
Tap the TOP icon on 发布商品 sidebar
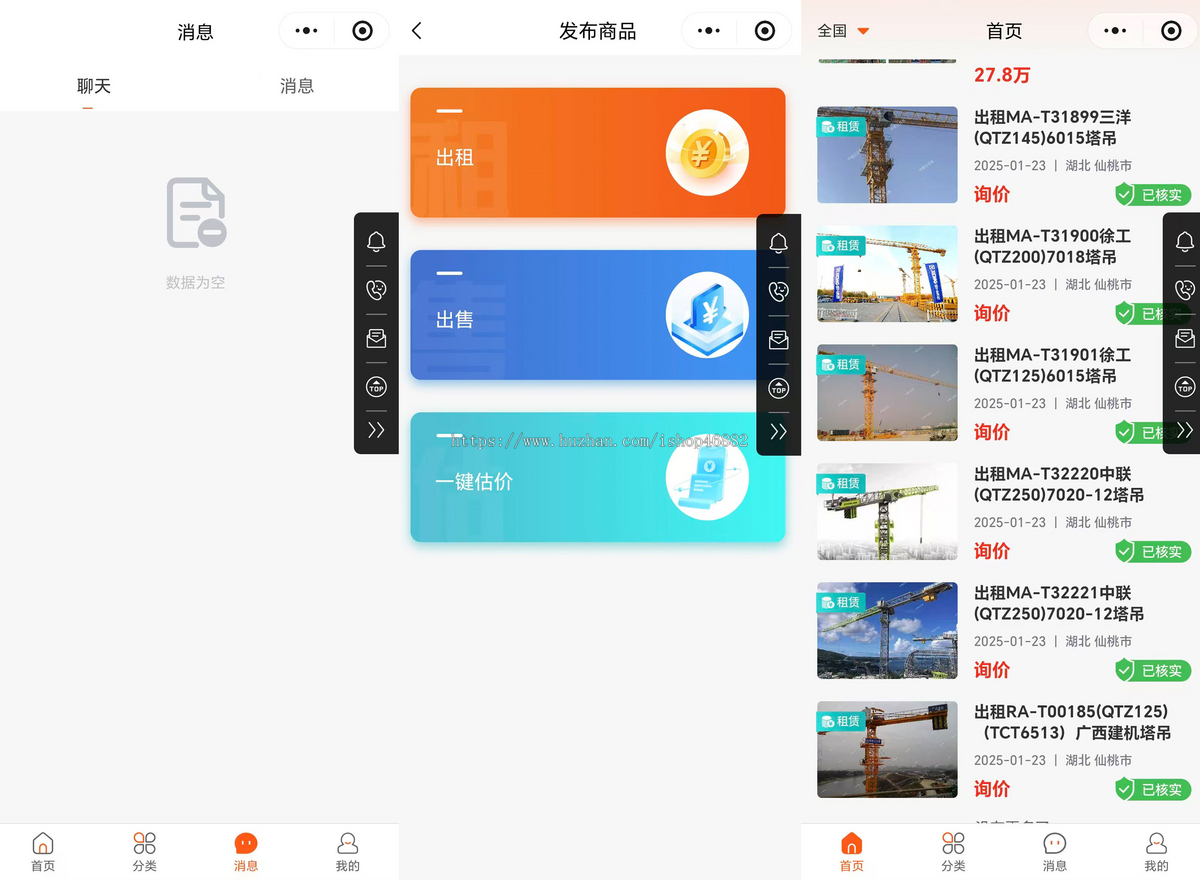click(x=778, y=388)
